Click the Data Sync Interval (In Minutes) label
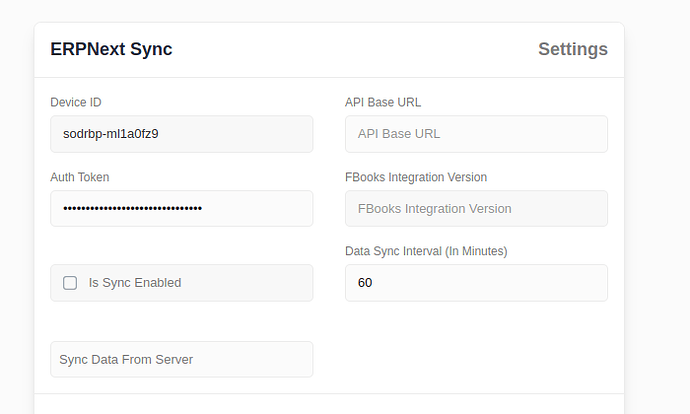Viewport: 690px width, 414px height. click(426, 251)
